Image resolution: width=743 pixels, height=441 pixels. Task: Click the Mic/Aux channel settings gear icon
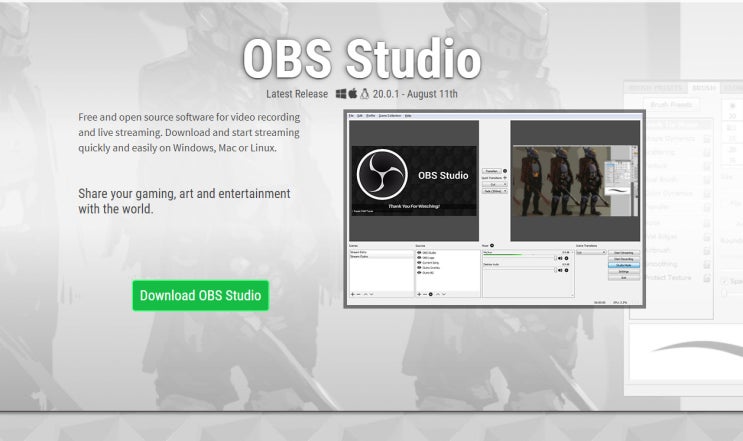click(x=566, y=258)
